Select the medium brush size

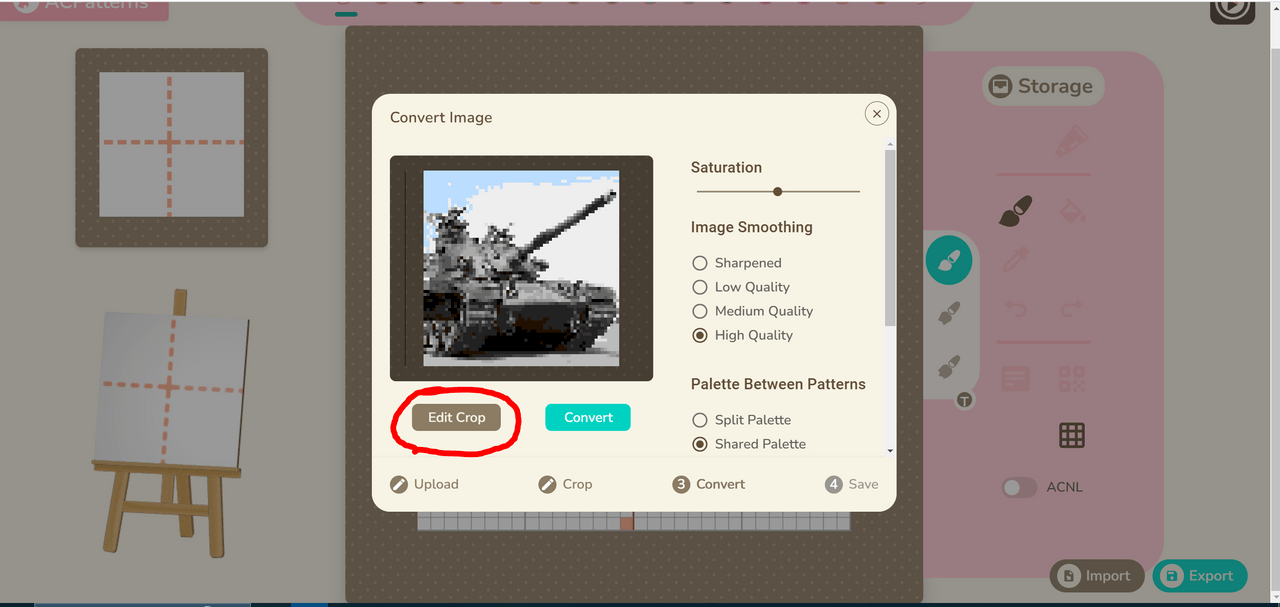949,314
